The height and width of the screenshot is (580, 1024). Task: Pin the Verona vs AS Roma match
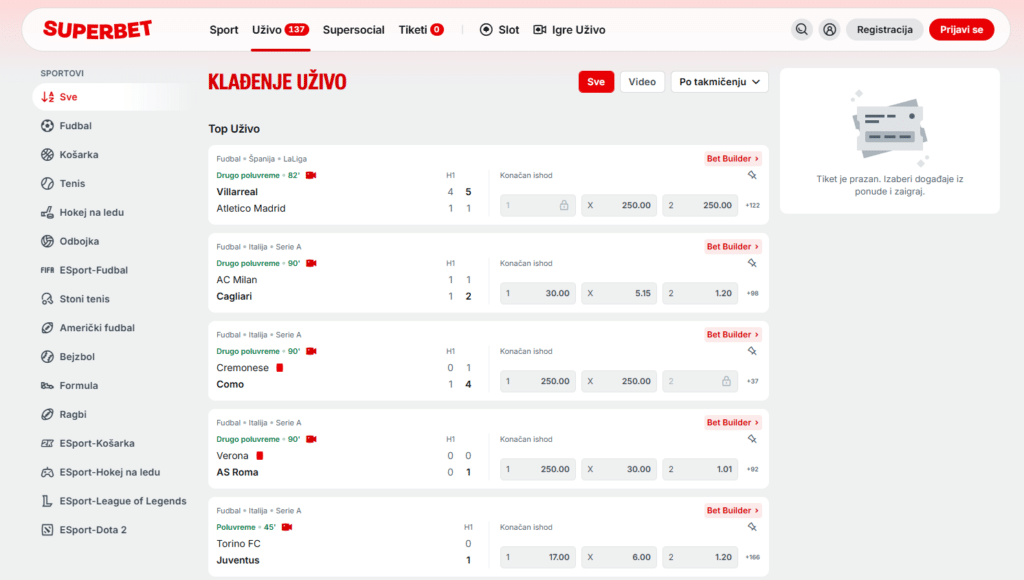[x=752, y=439]
